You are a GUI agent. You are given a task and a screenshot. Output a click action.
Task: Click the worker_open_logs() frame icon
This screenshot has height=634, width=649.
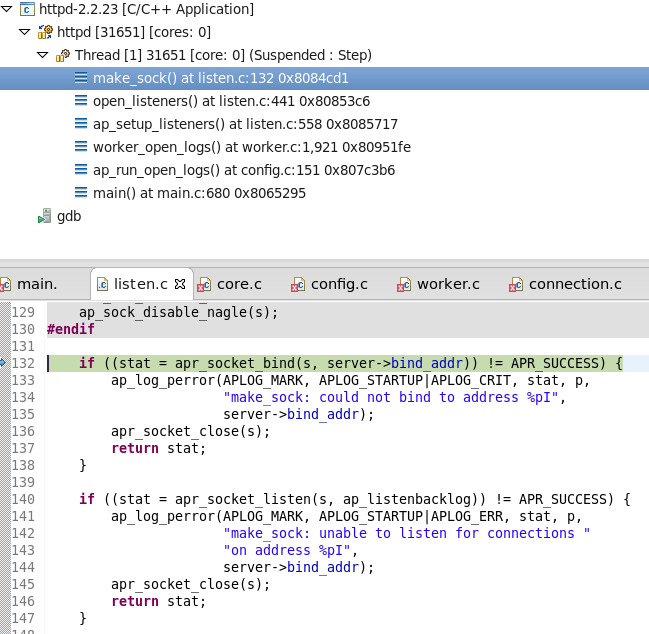pyautogui.click(x=81, y=147)
